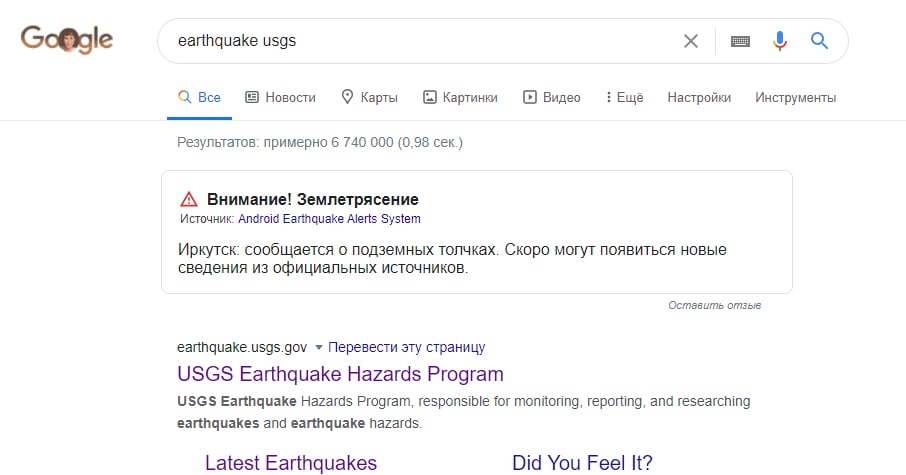Expand the Ещё more menu
This screenshot has height=475, width=906.
[624, 97]
